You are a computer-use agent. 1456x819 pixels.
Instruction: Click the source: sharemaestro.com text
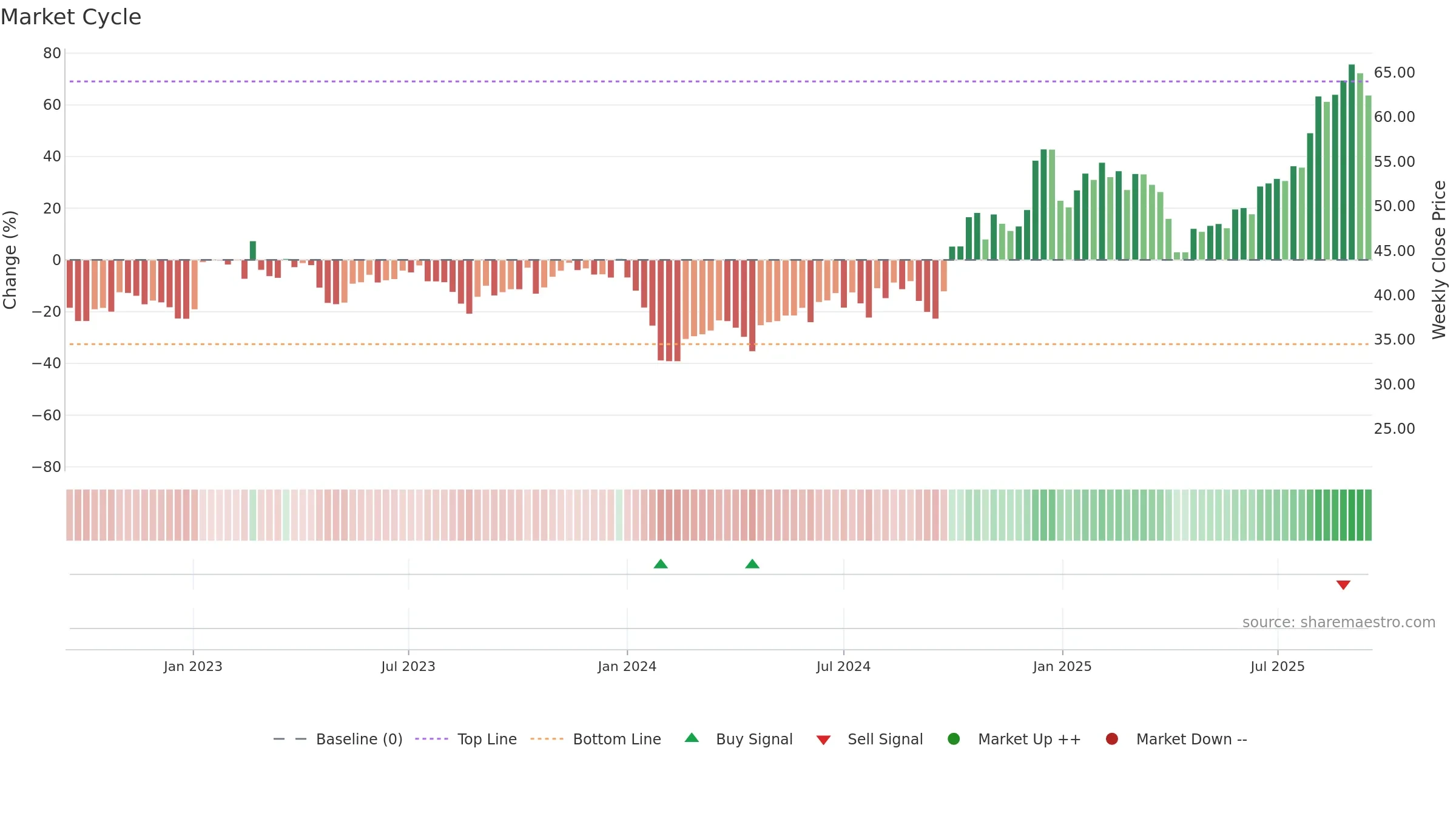1339,622
